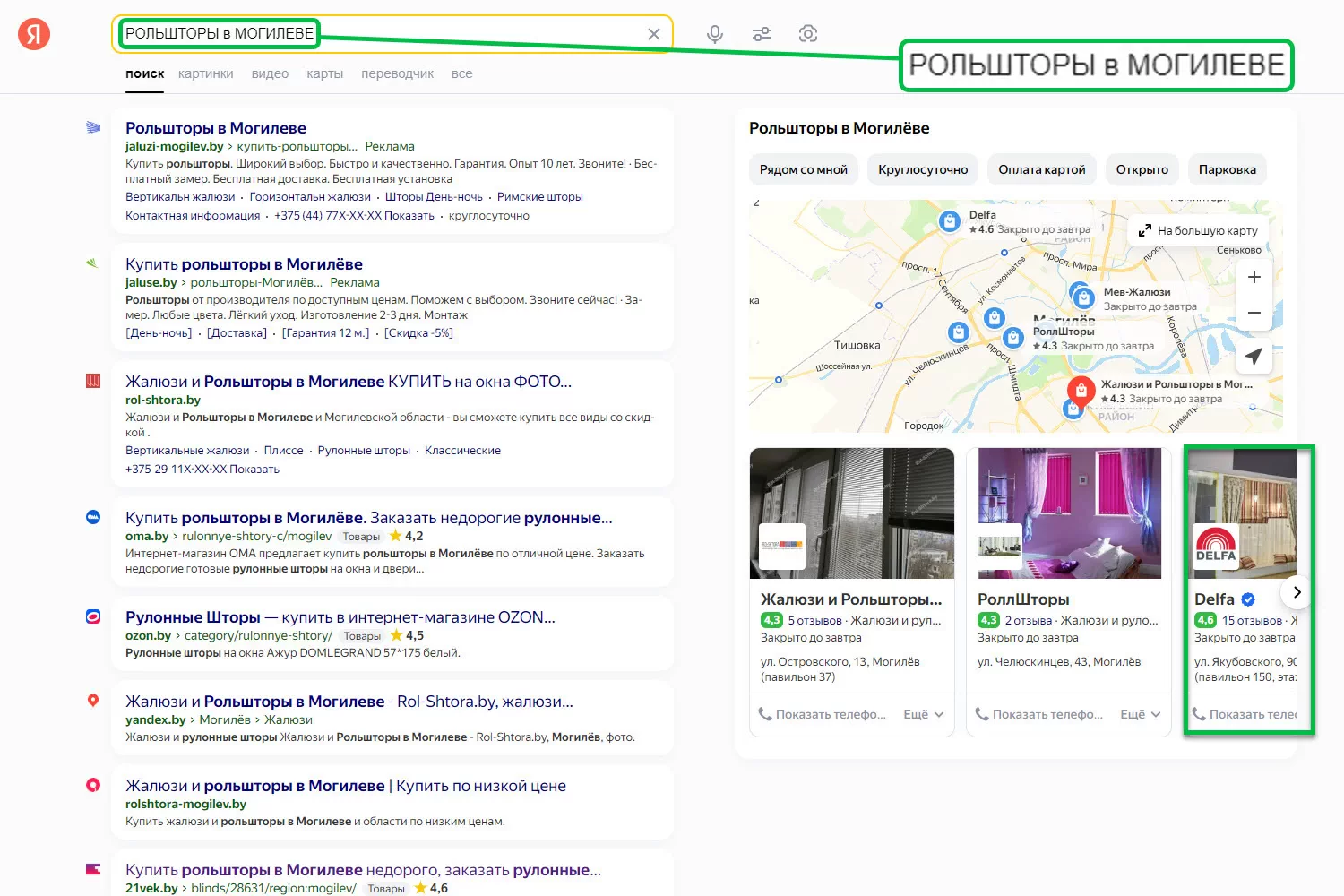Toggle the 'Рядом со мной' filter
This screenshot has height=896, width=1344.
point(803,169)
